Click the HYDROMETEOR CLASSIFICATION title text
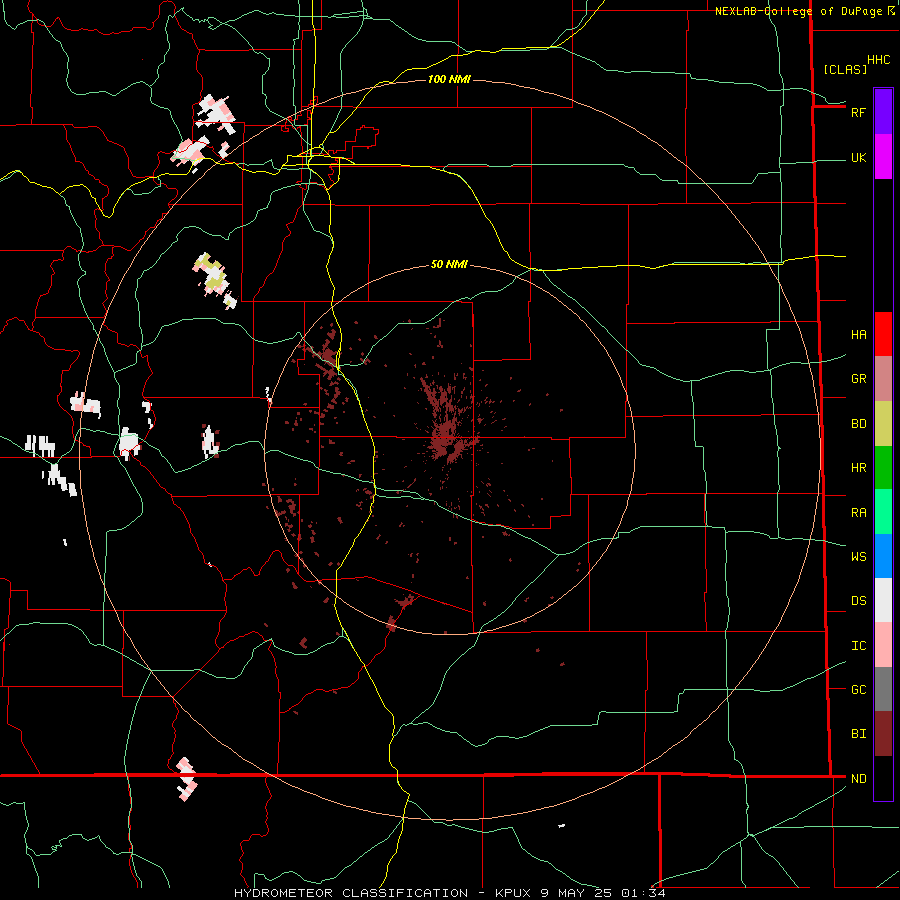900x900 pixels. (351, 893)
